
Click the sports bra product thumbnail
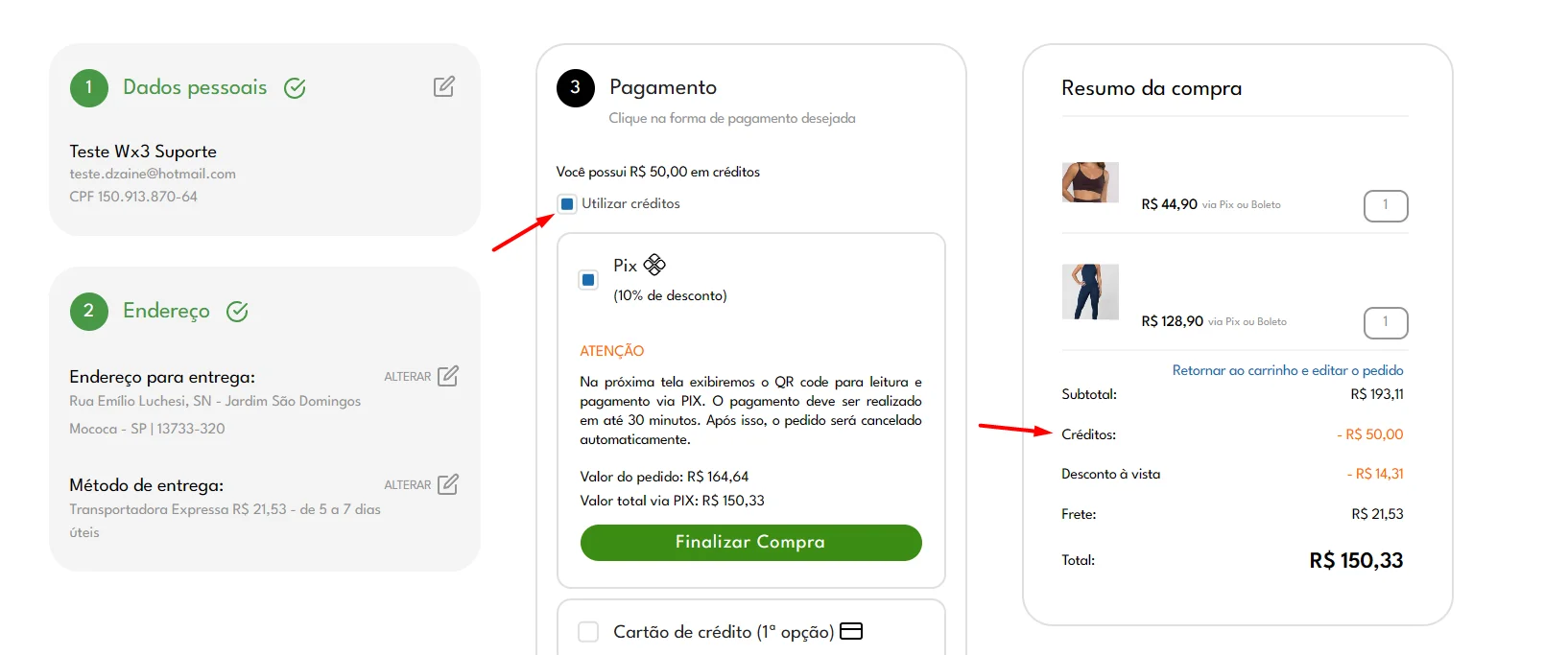1090,182
